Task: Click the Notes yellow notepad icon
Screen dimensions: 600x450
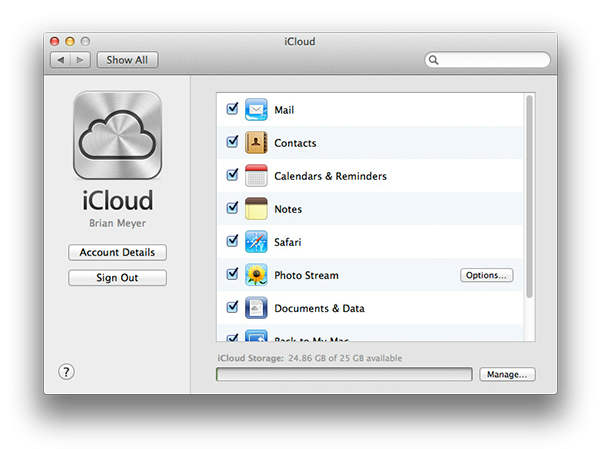Action: [256, 209]
